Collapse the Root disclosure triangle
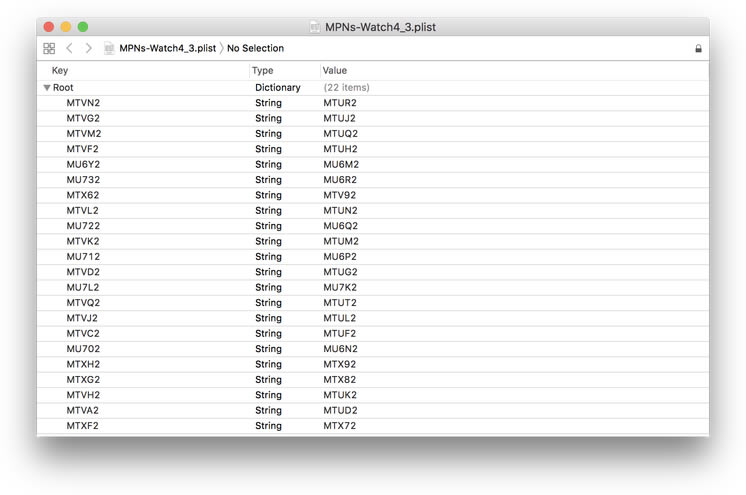The width and height of the screenshot is (746, 495). pyautogui.click(x=47, y=88)
